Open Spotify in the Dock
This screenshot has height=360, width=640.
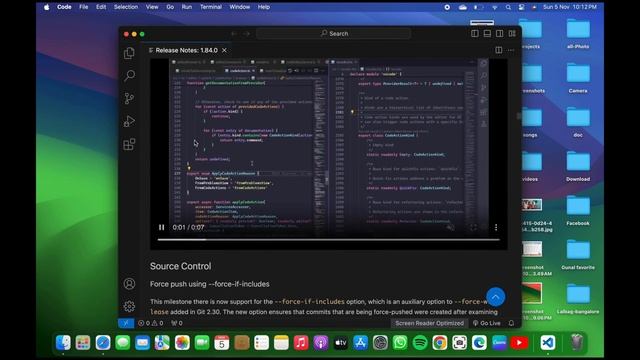pos(420,342)
